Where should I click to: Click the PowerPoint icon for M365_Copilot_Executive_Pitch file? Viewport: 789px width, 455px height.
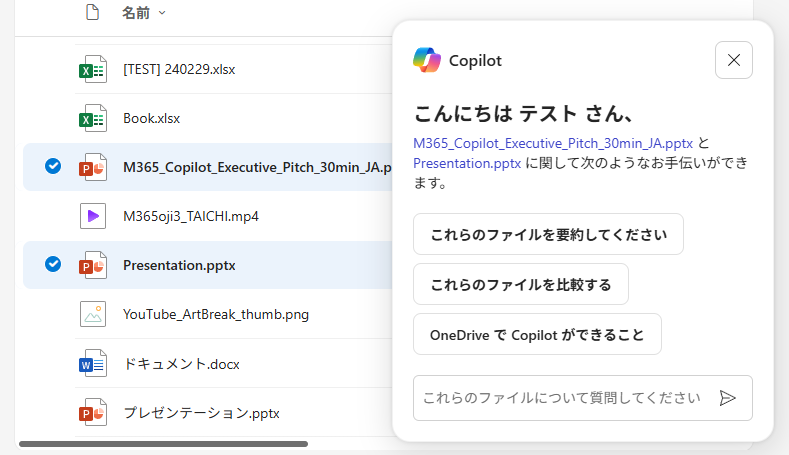(x=92, y=167)
